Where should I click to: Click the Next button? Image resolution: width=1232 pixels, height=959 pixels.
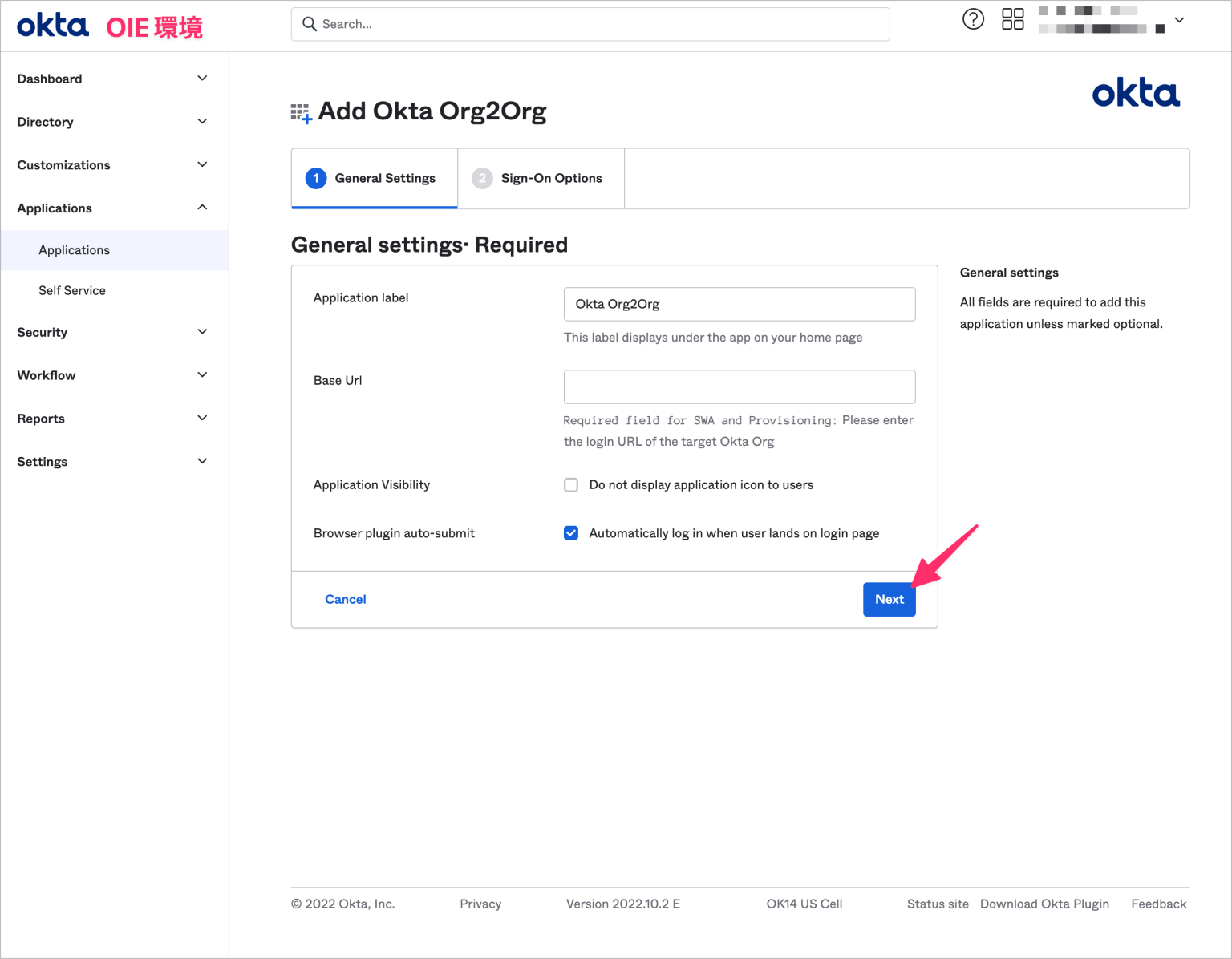889,599
